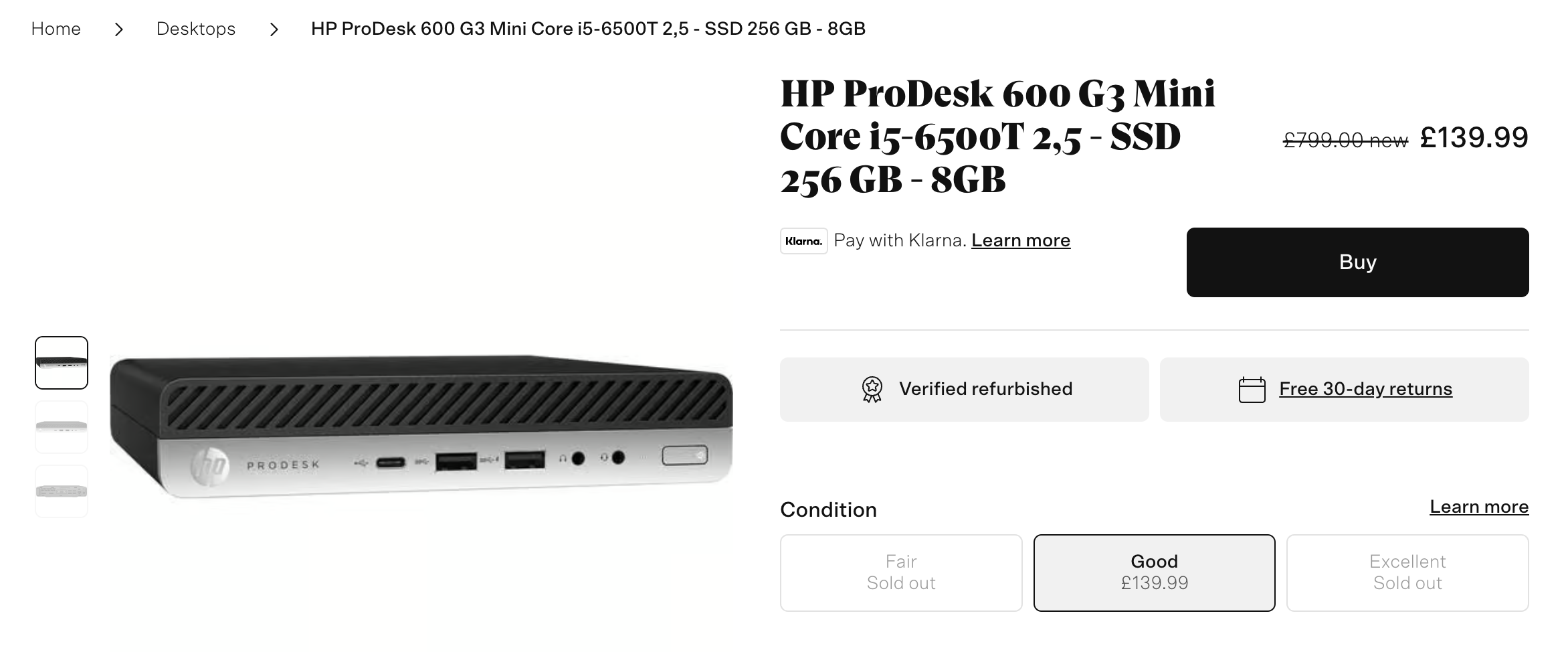Select the first front-view product thumbnail
This screenshot has height=652, width=1568.
[x=62, y=363]
